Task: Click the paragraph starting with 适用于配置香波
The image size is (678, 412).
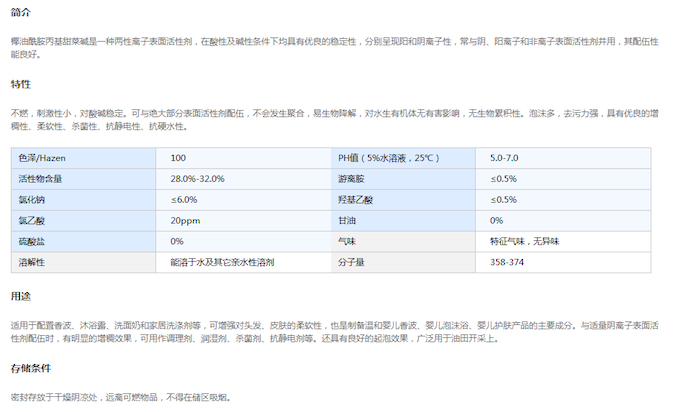Action: 334,332
